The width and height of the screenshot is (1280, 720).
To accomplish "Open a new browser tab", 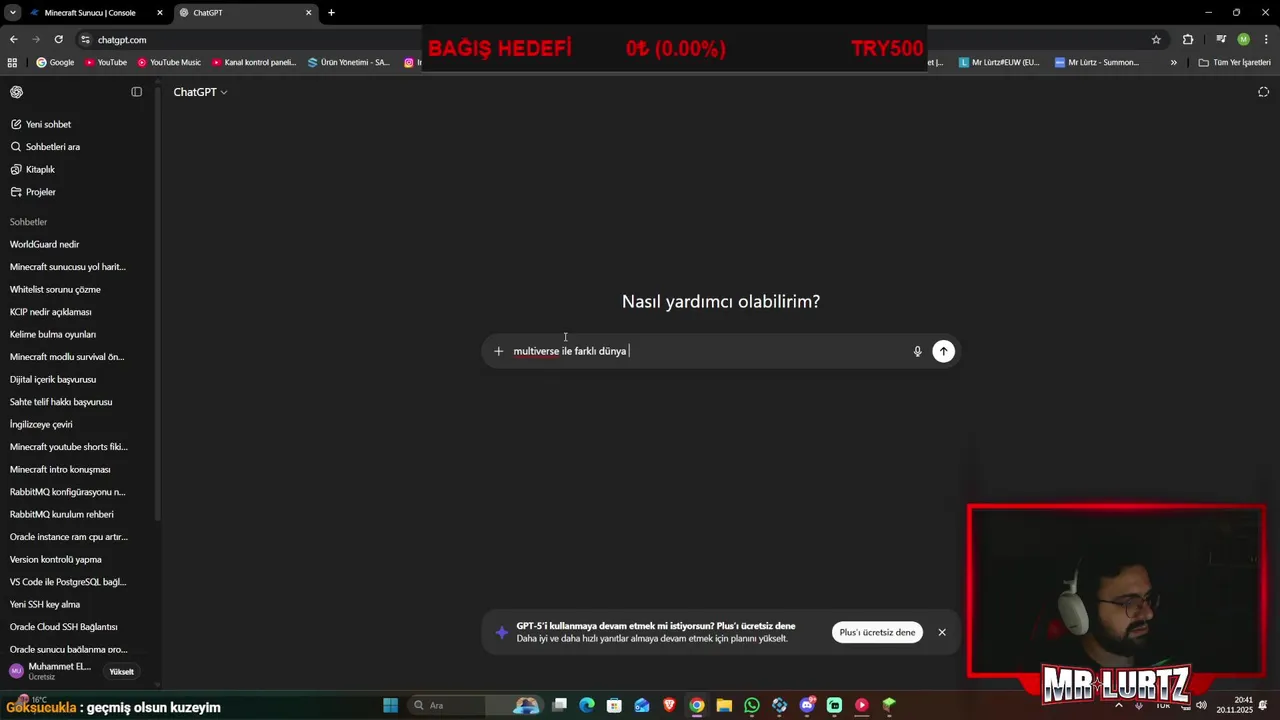I will click(x=331, y=13).
